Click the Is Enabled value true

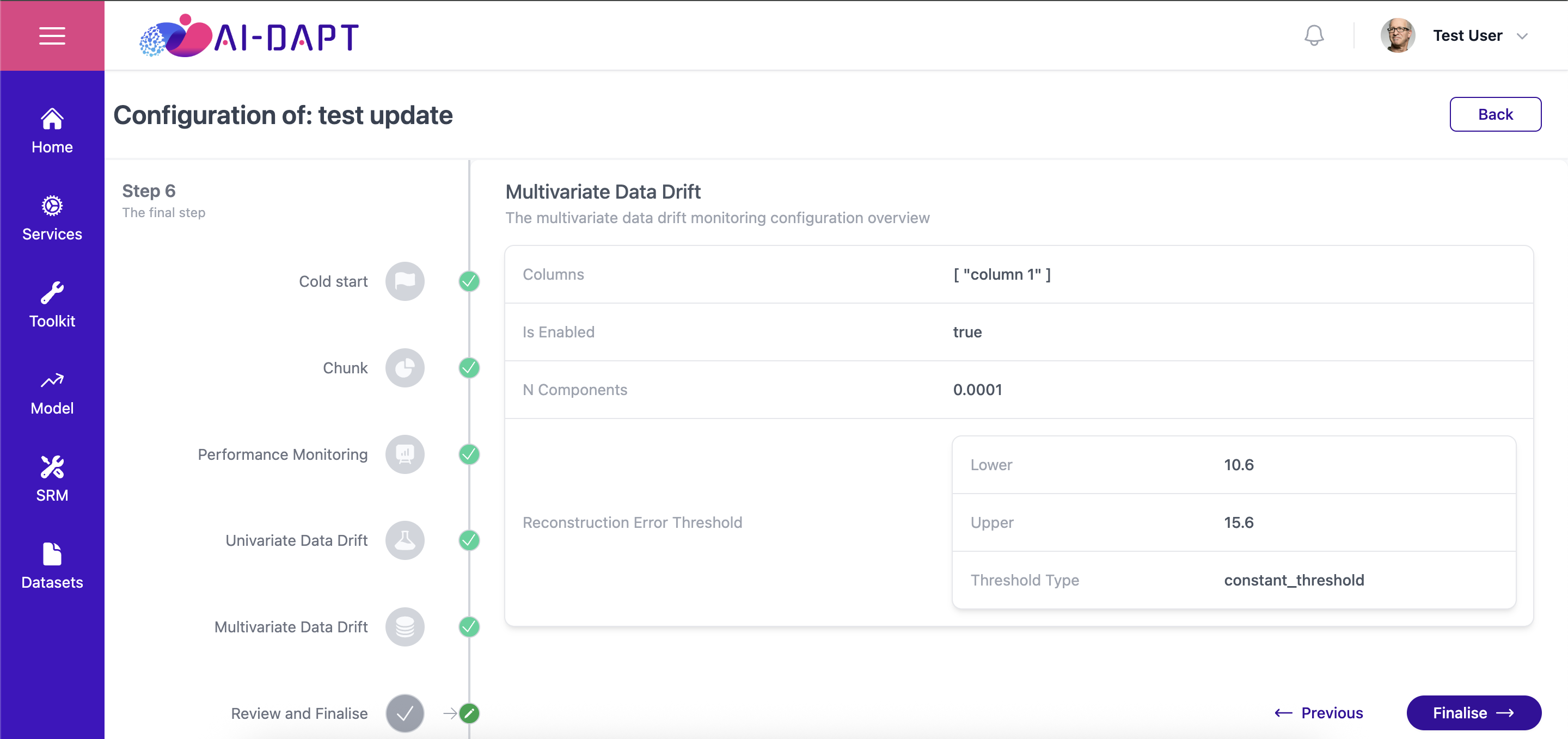[x=967, y=332]
